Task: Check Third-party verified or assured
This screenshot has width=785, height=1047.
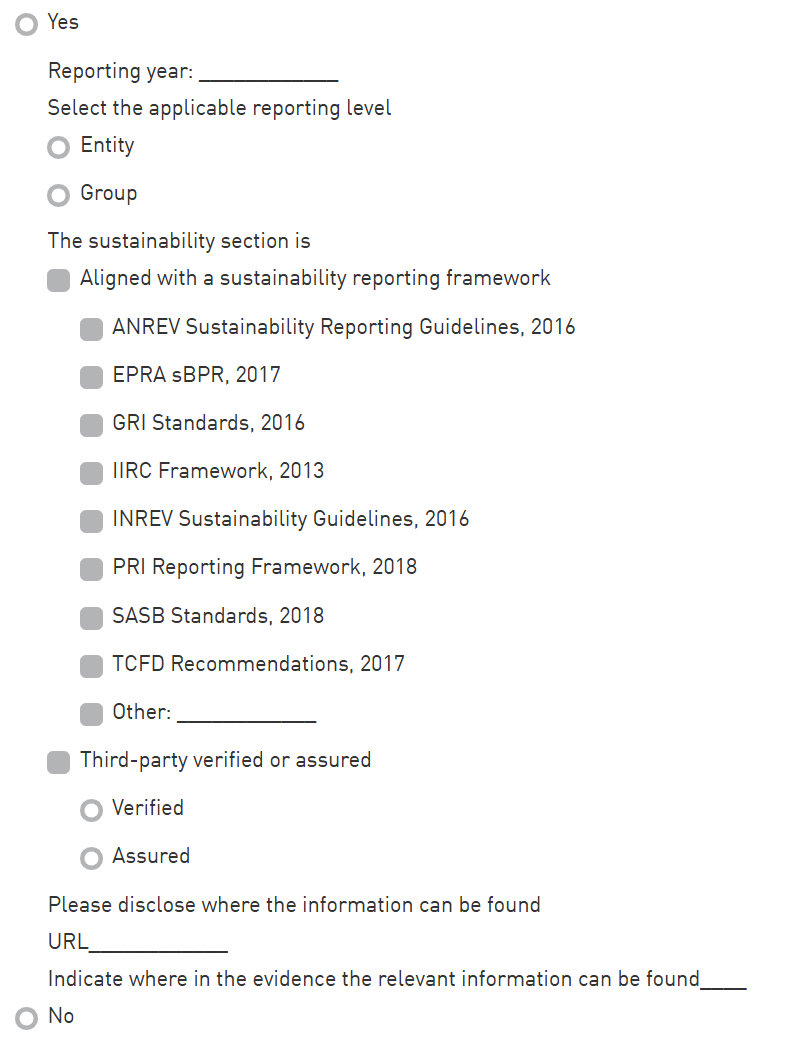Action: click(59, 762)
